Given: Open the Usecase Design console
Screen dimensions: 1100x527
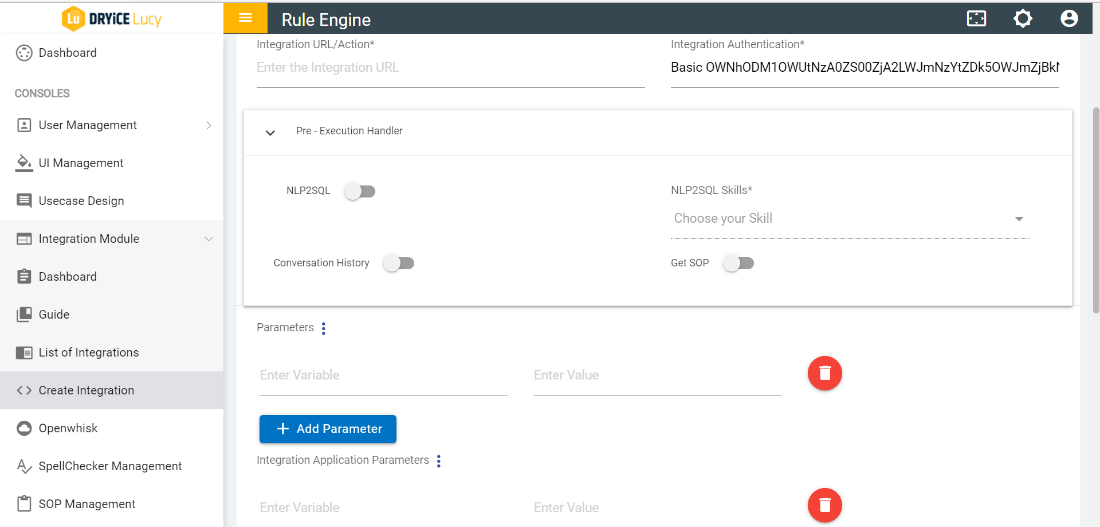Looking at the screenshot, I should tap(81, 201).
